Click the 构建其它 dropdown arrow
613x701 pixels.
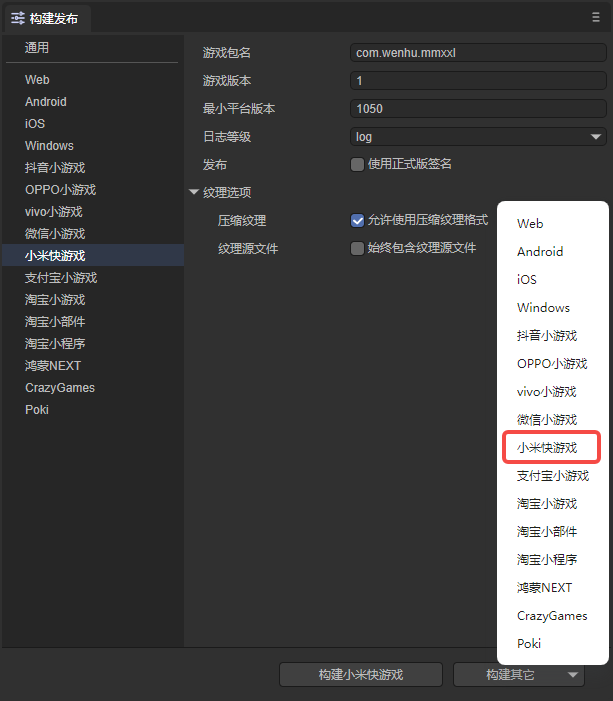573,675
